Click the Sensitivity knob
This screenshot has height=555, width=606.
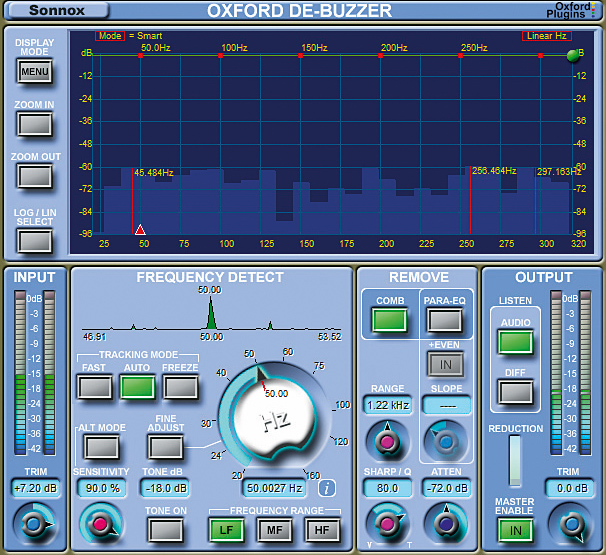coord(101,524)
